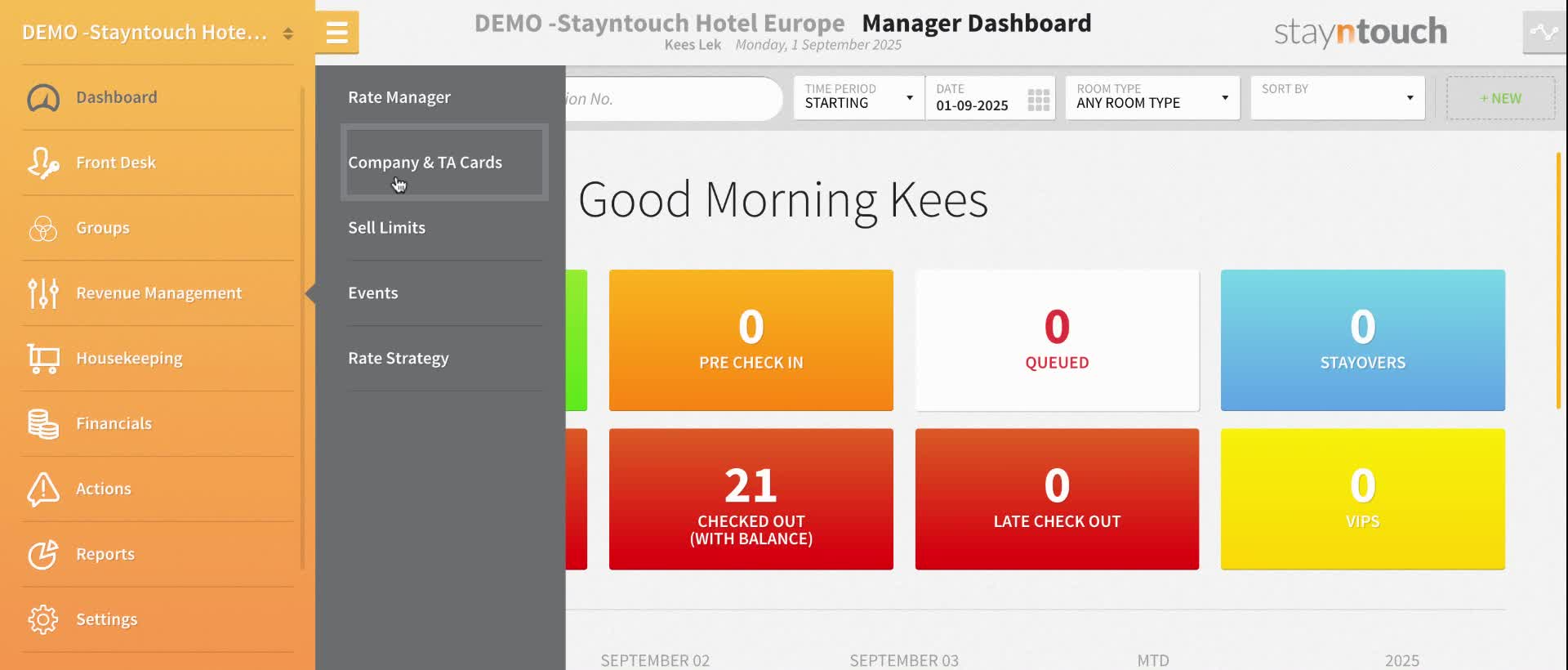Click the staynTouch logo
This screenshot has width=1568, height=670.
tap(1361, 32)
